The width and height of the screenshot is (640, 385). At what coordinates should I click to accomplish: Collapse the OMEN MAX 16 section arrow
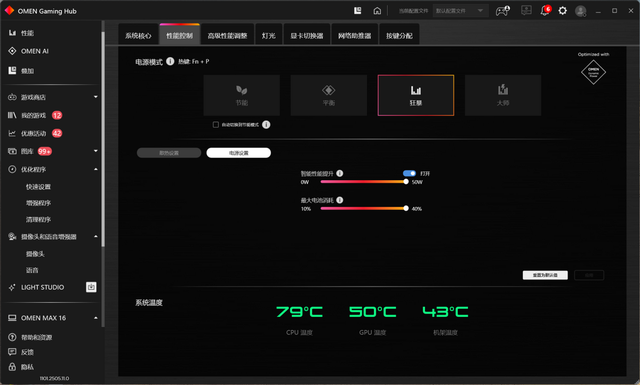(96, 318)
